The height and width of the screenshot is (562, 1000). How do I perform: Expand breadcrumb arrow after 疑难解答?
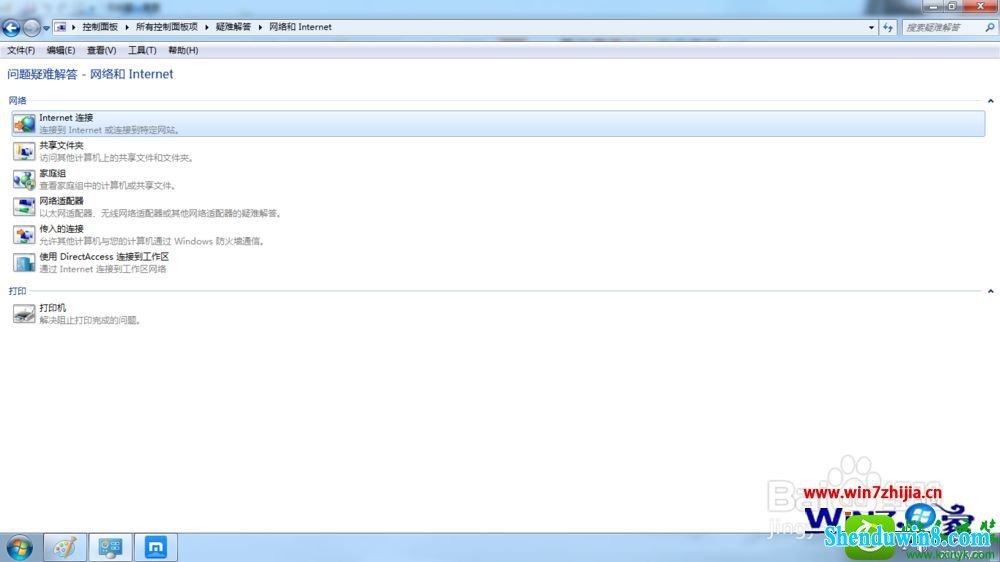(260, 27)
